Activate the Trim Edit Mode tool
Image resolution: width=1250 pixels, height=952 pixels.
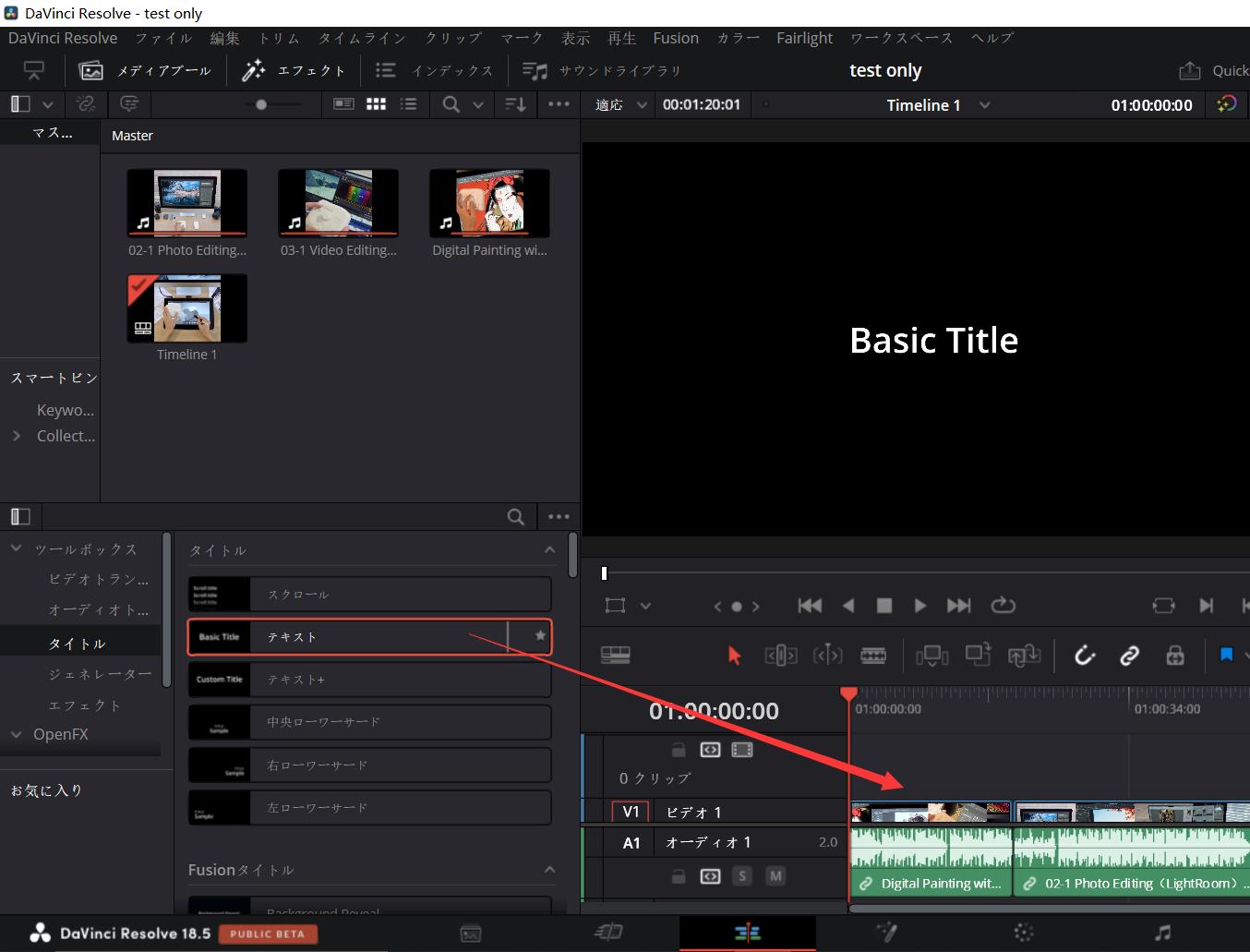tap(781, 656)
